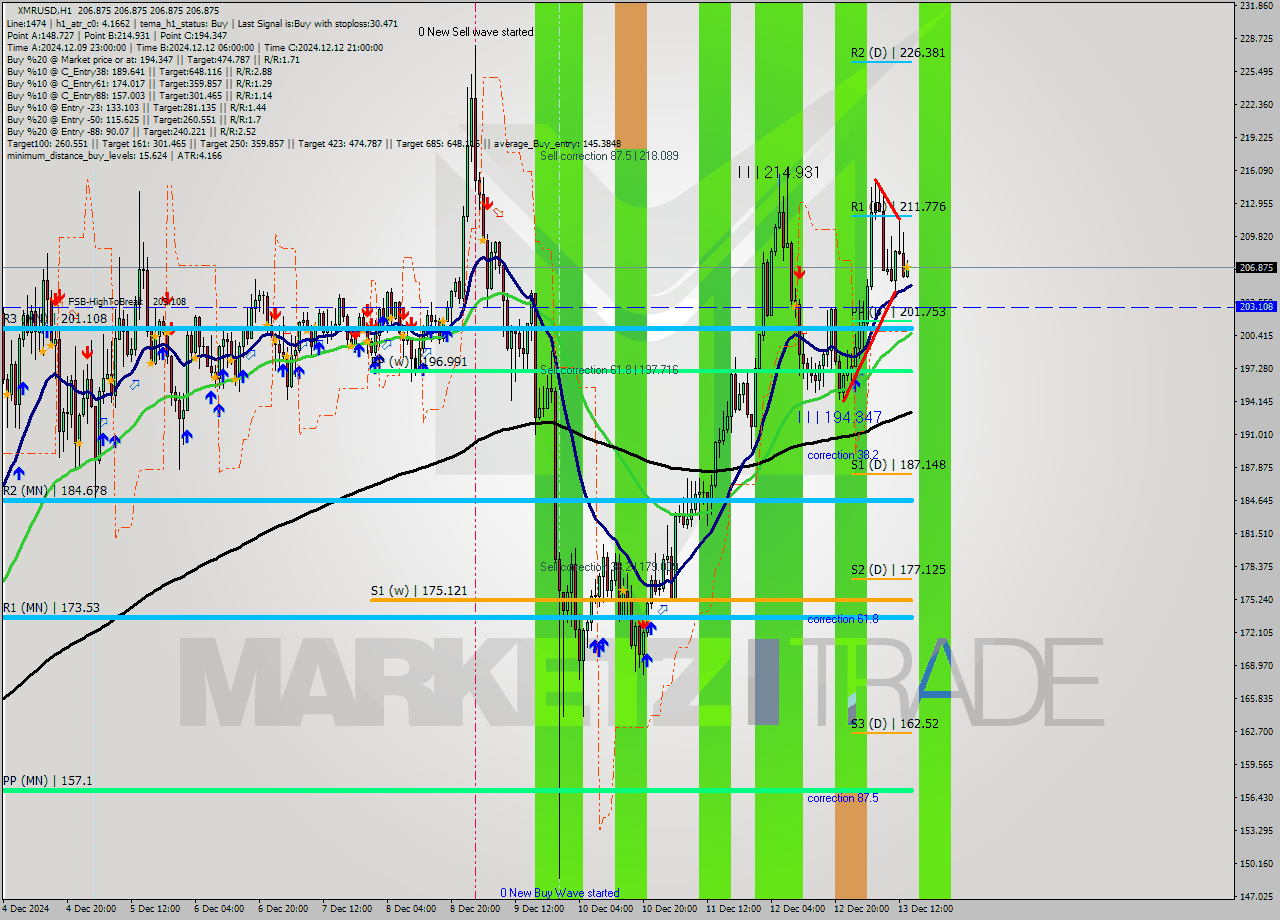
Task: Select the '0 New Buy Wave started' label
Action: pyautogui.click(x=560, y=893)
